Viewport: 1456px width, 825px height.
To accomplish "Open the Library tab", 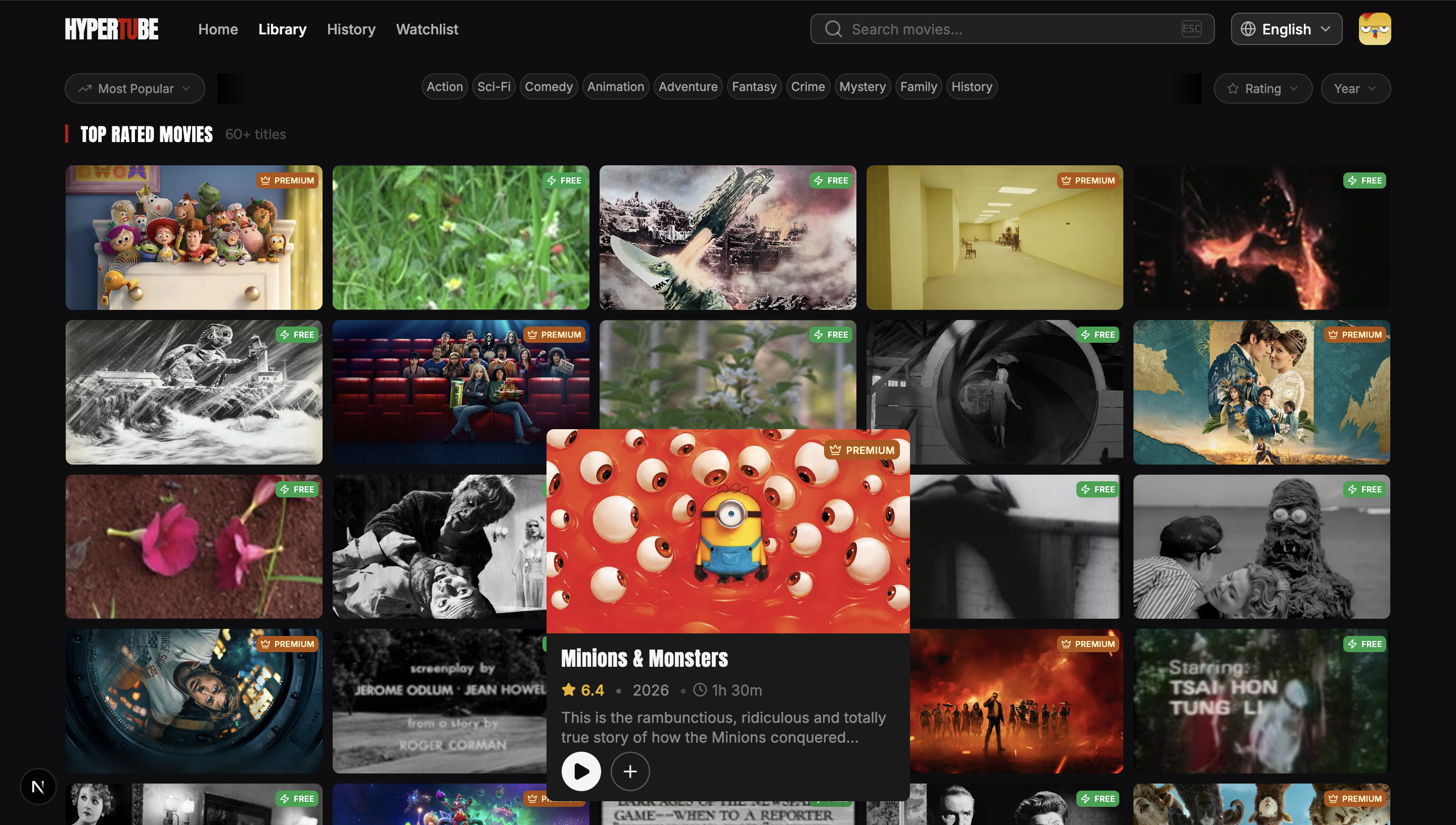I will click(x=282, y=29).
